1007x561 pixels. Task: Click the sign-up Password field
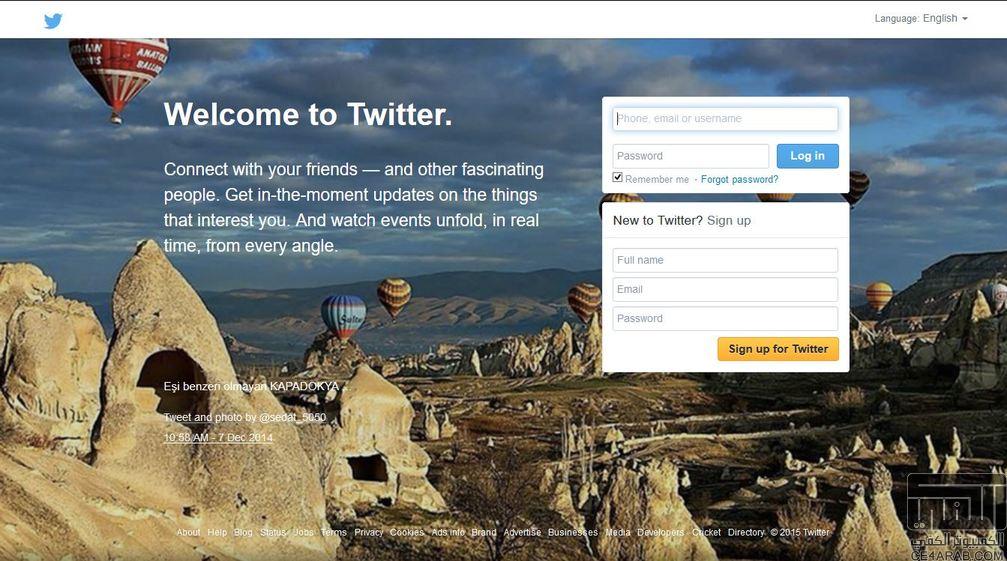pos(725,318)
